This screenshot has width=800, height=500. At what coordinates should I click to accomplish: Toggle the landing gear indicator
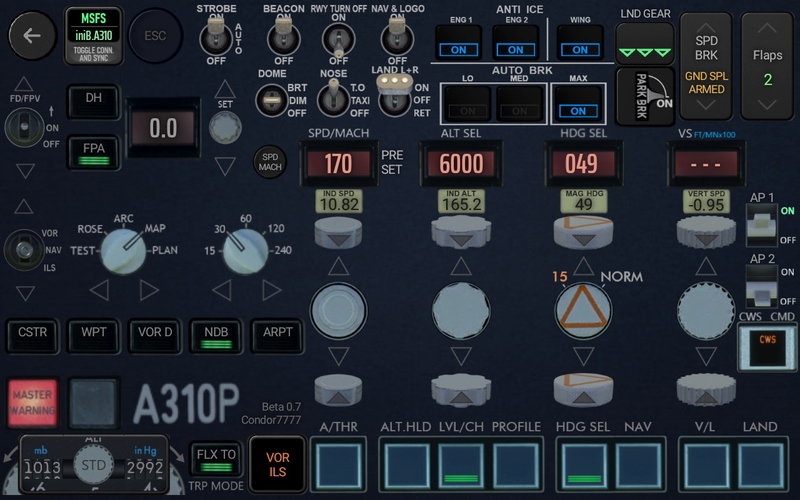pos(645,44)
